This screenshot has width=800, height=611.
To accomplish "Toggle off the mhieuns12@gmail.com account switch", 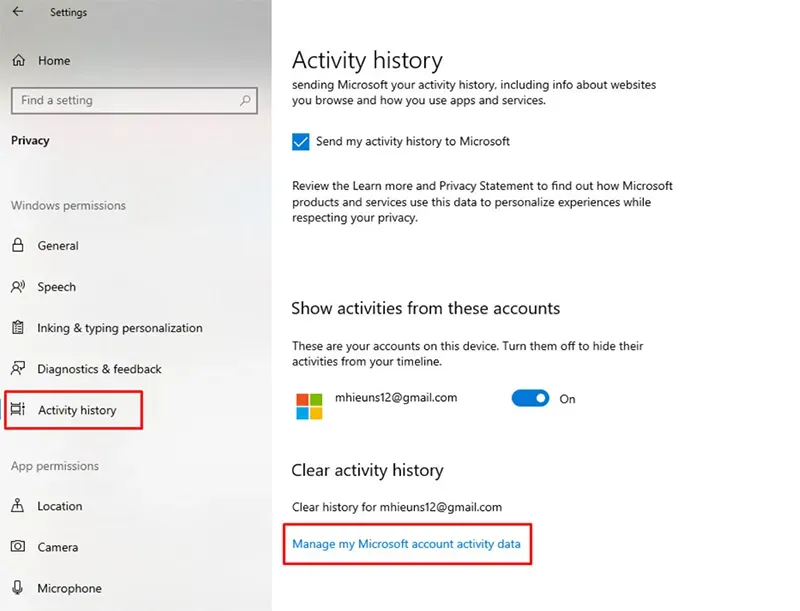I will tap(530, 398).
